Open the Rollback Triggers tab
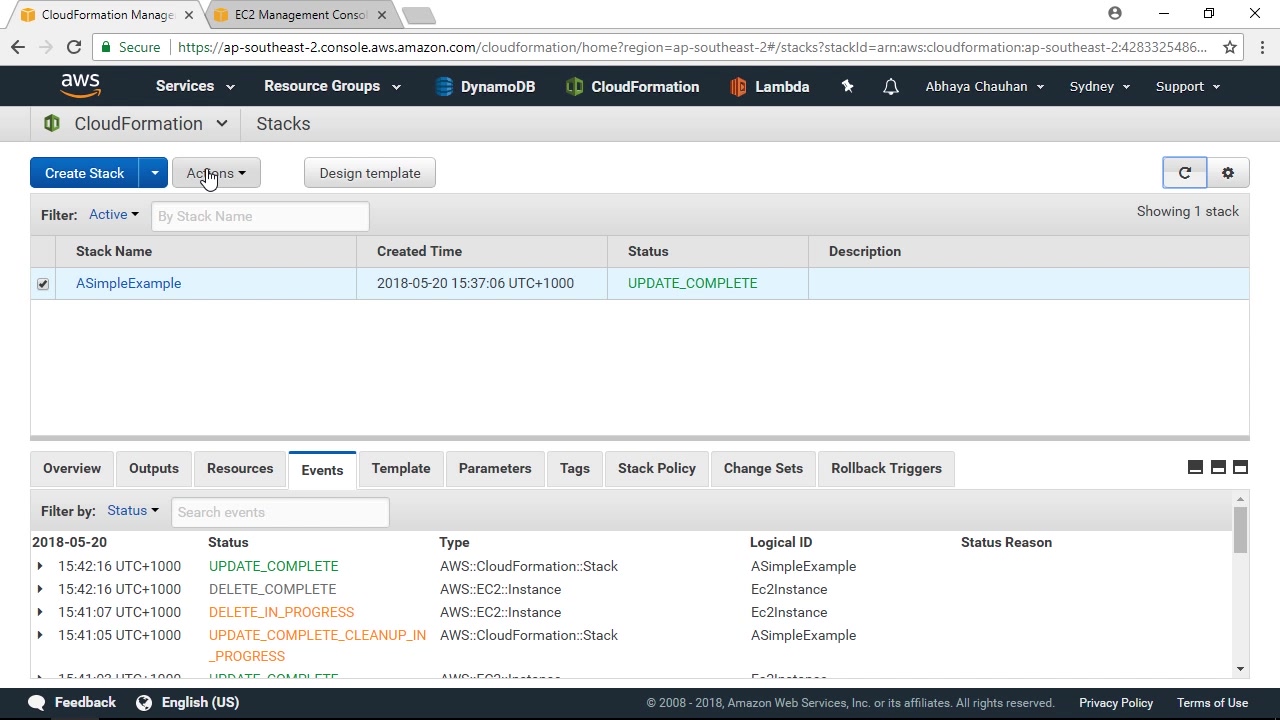The width and height of the screenshot is (1280, 720). (x=886, y=468)
